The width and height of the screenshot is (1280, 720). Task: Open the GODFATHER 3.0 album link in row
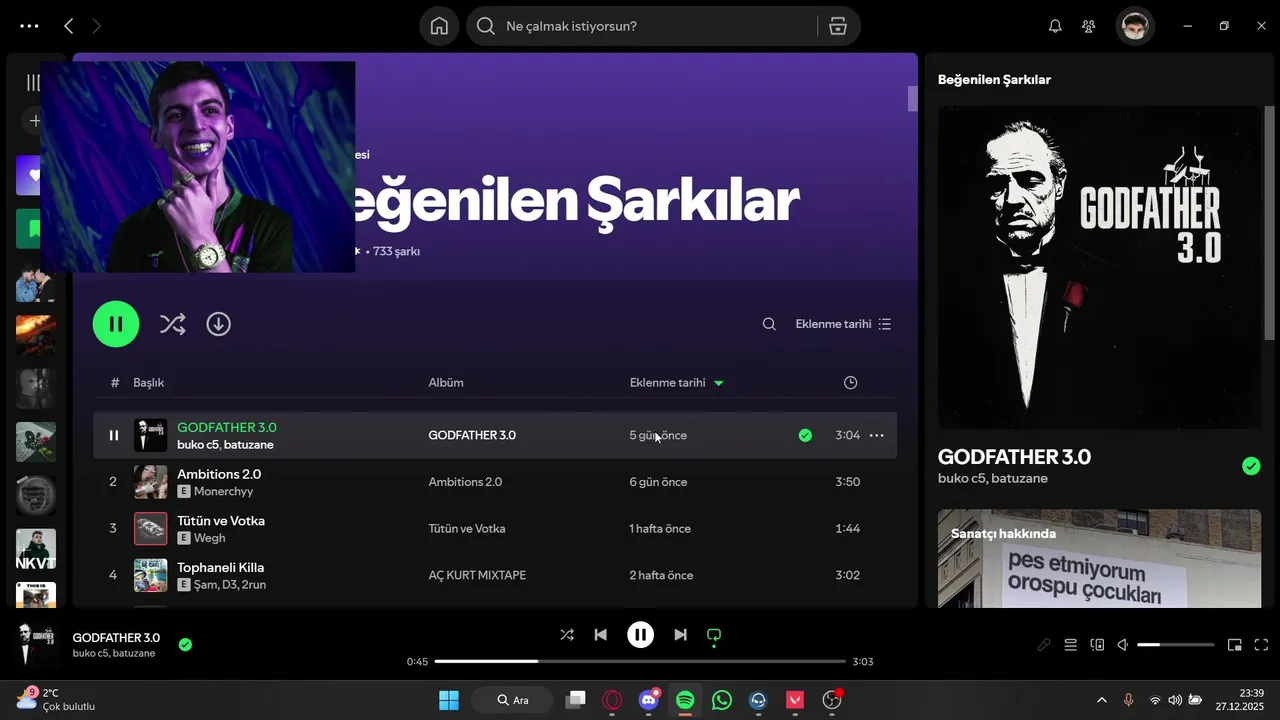pos(472,435)
